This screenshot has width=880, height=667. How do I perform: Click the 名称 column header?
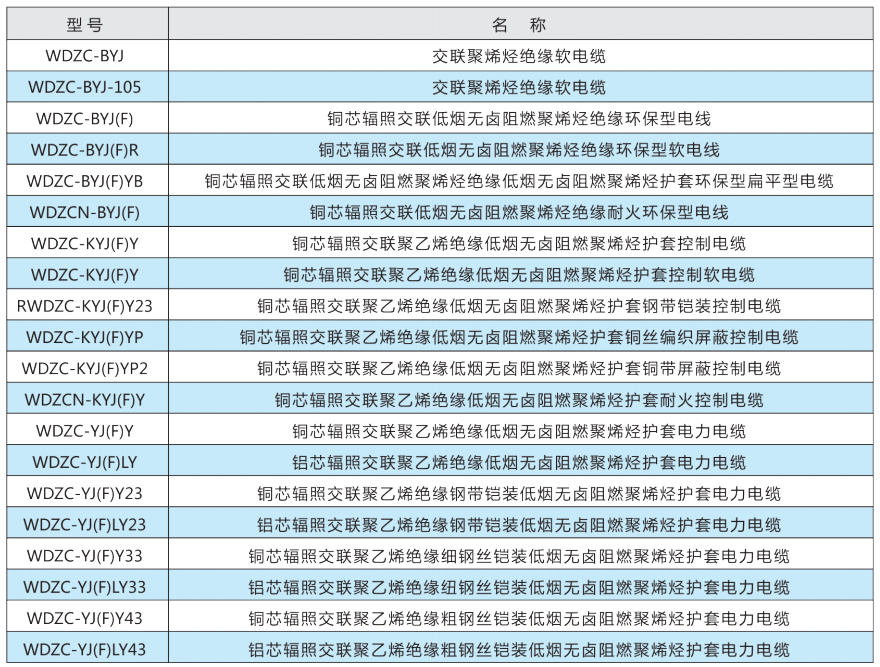pos(519,25)
